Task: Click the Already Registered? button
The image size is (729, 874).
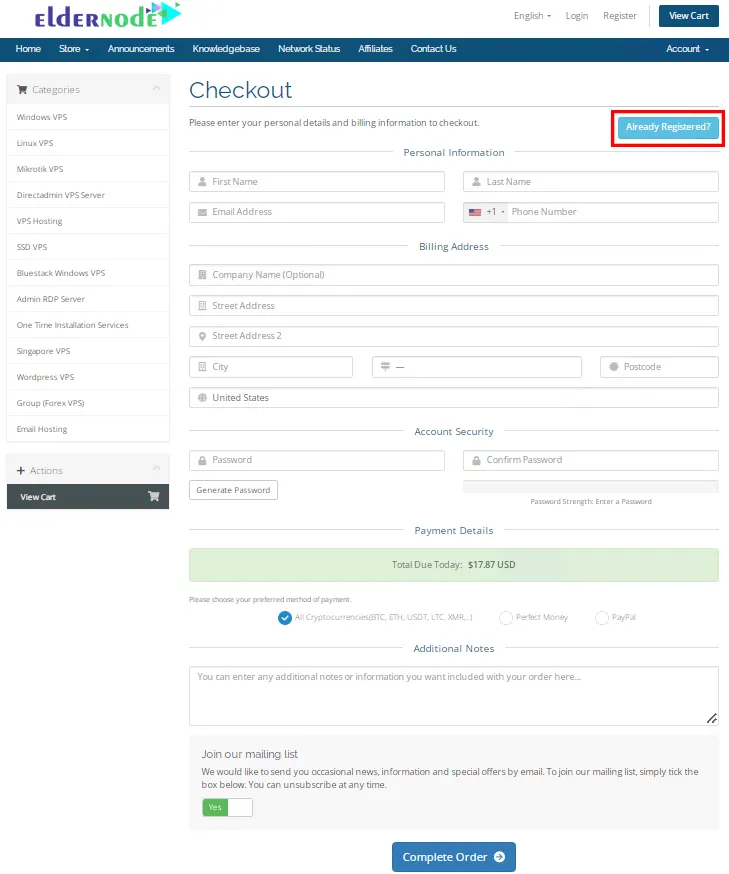Action: (668, 127)
